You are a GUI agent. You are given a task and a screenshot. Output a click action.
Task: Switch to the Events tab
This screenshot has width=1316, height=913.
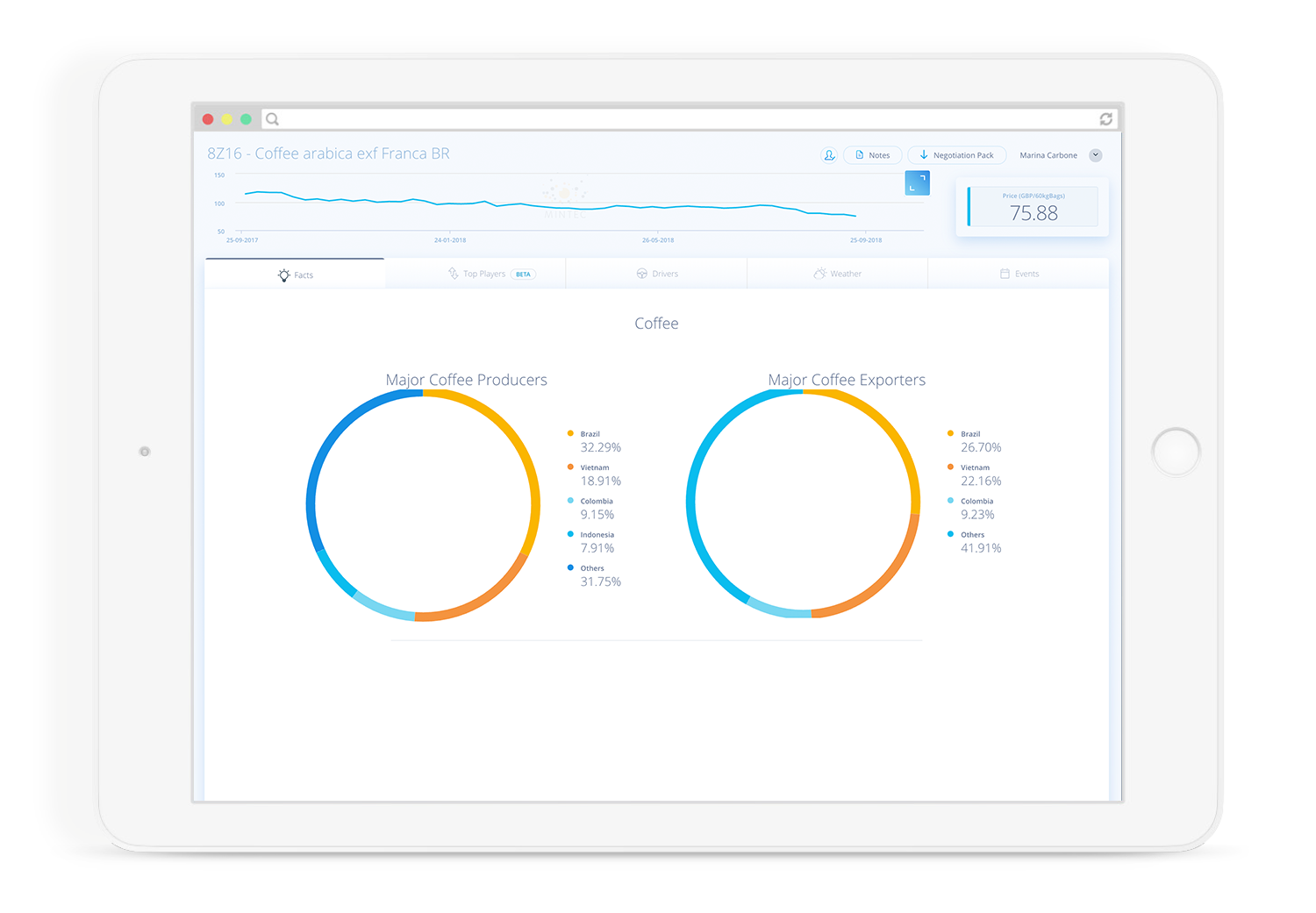[1020, 273]
